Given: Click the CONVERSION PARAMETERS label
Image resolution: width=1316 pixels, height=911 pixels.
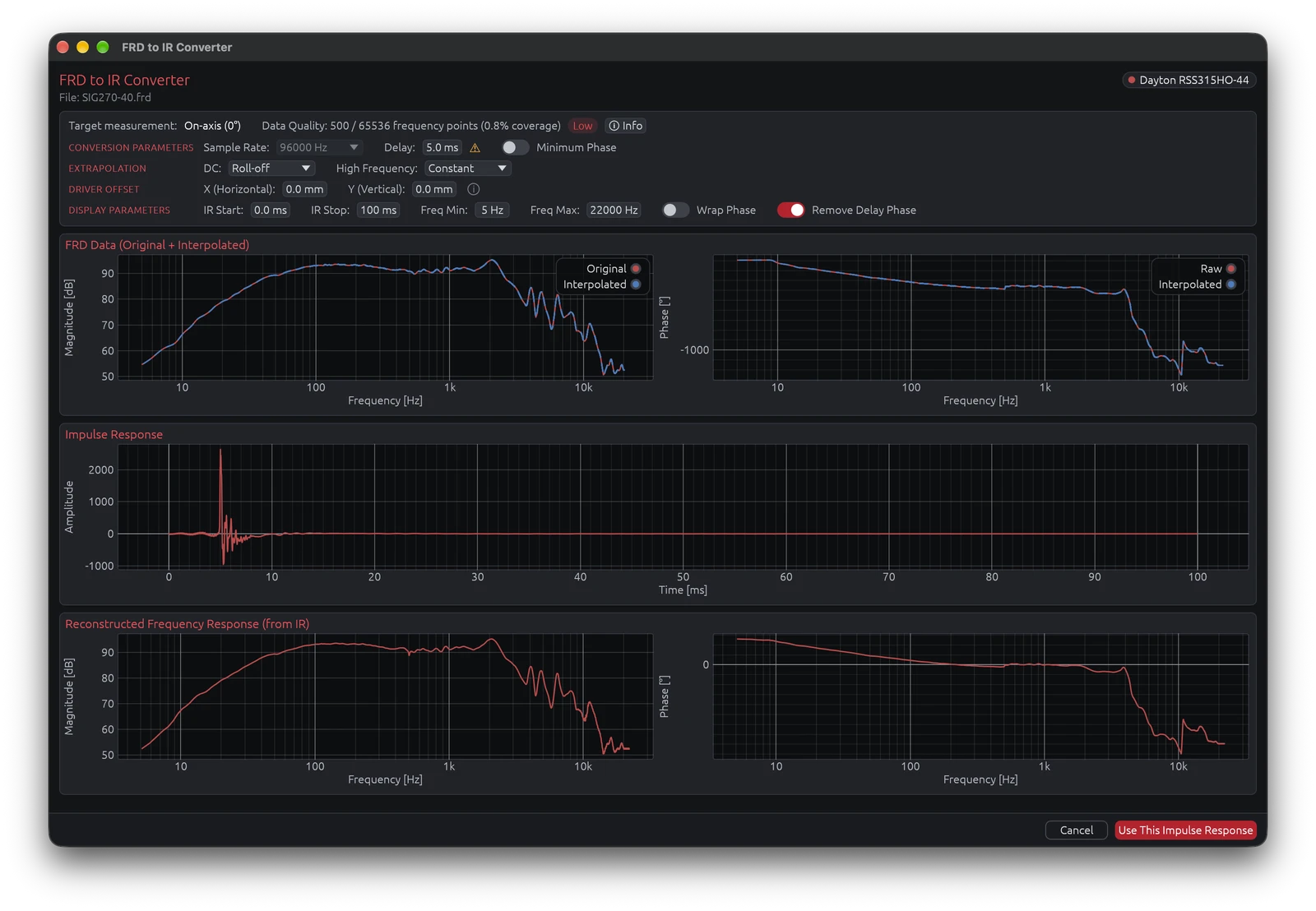Looking at the screenshot, I should click(131, 148).
